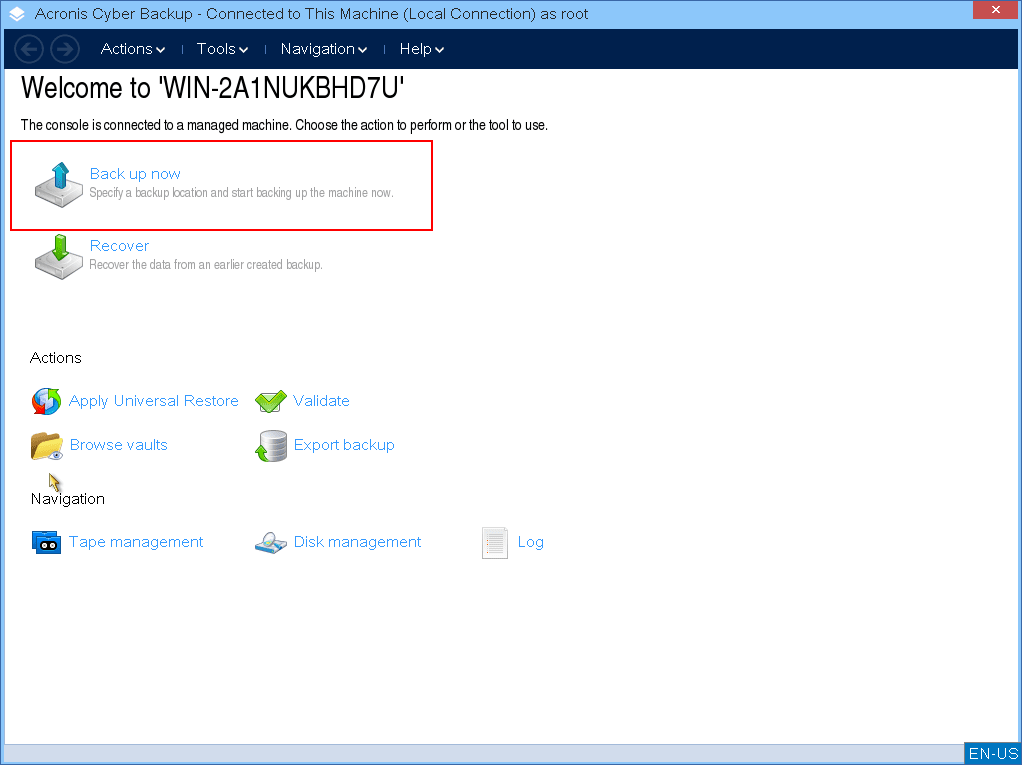Open the Navigation dropdown menu

(x=324, y=49)
